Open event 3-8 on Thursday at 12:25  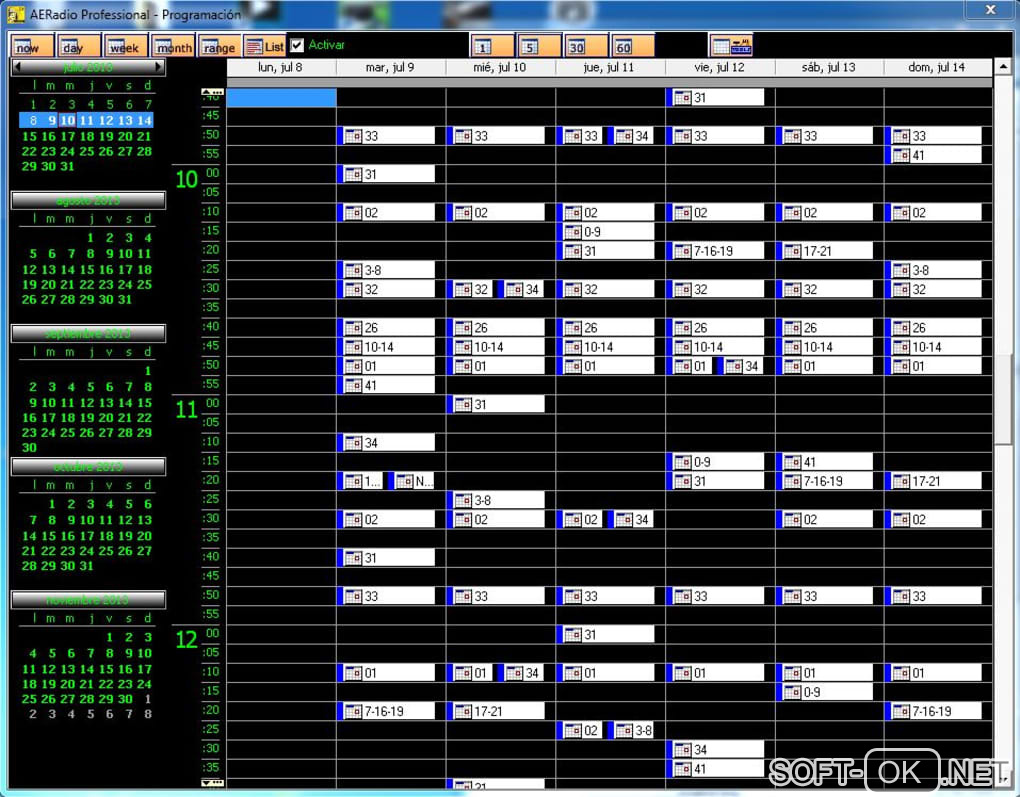(630, 731)
